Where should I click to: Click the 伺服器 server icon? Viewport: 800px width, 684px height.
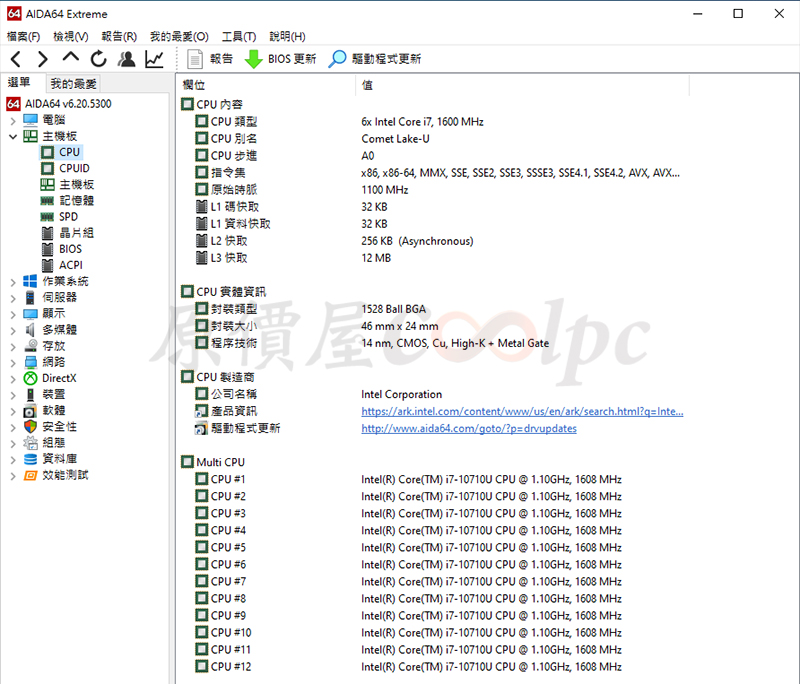pos(31,297)
